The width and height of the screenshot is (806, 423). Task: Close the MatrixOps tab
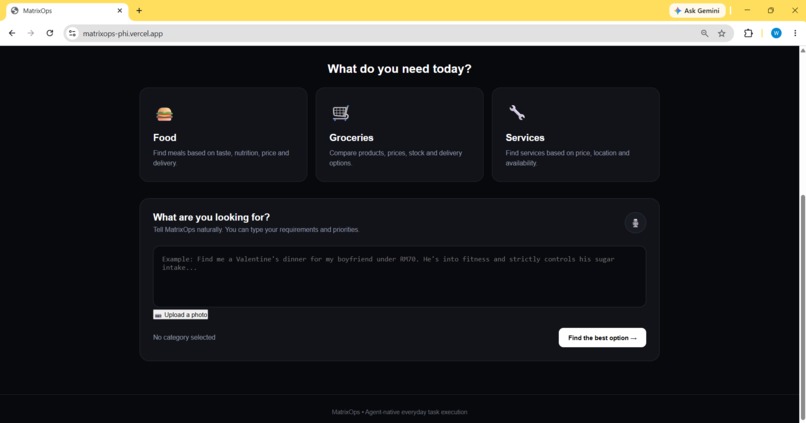[120, 11]
